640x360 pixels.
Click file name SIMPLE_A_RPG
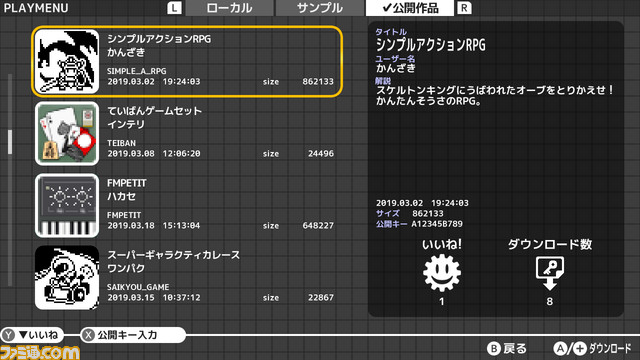pos(136,71)
